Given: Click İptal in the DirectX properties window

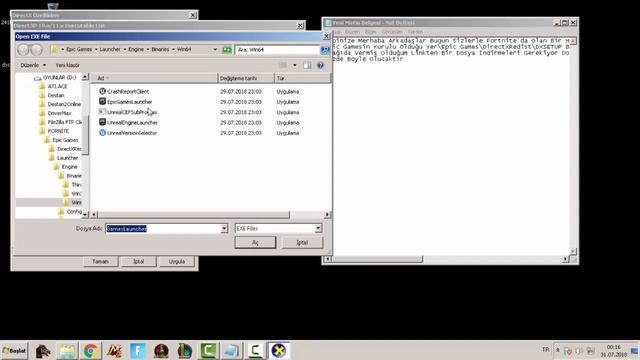Looking at the screenshot, I should point(139,262).
